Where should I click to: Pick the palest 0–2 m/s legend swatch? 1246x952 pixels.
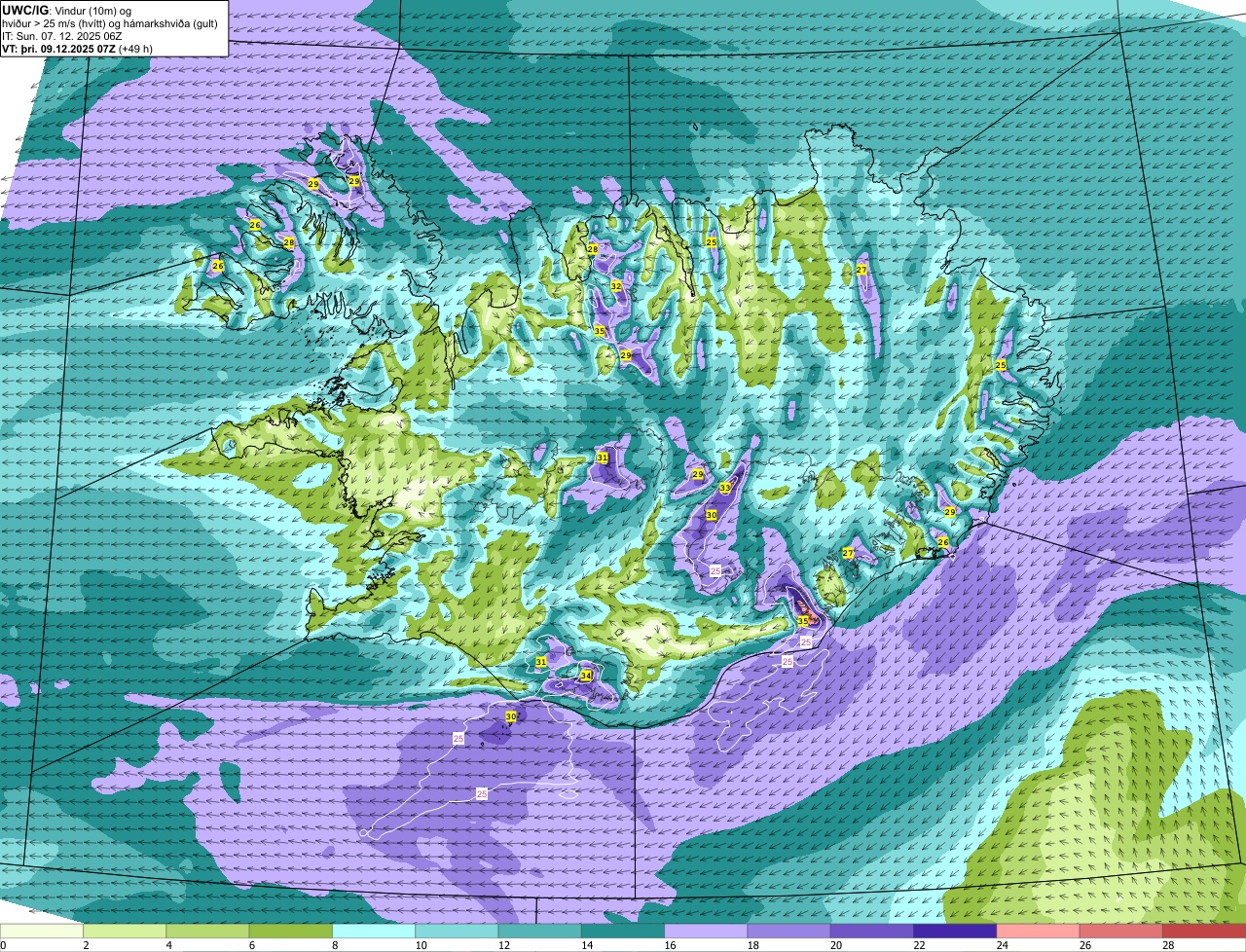click(42, 931)
